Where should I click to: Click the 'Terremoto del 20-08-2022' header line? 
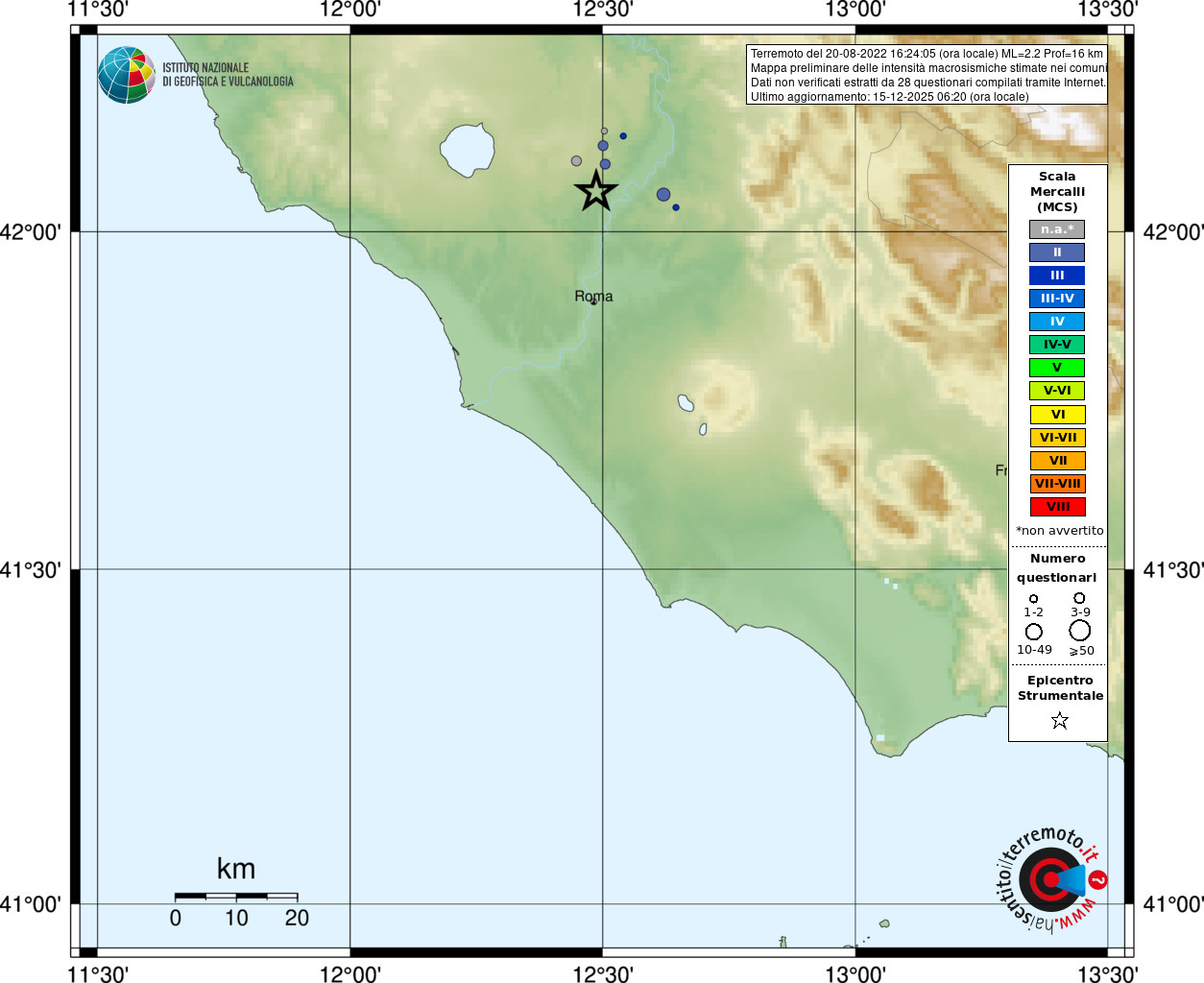tap(927, 54)
